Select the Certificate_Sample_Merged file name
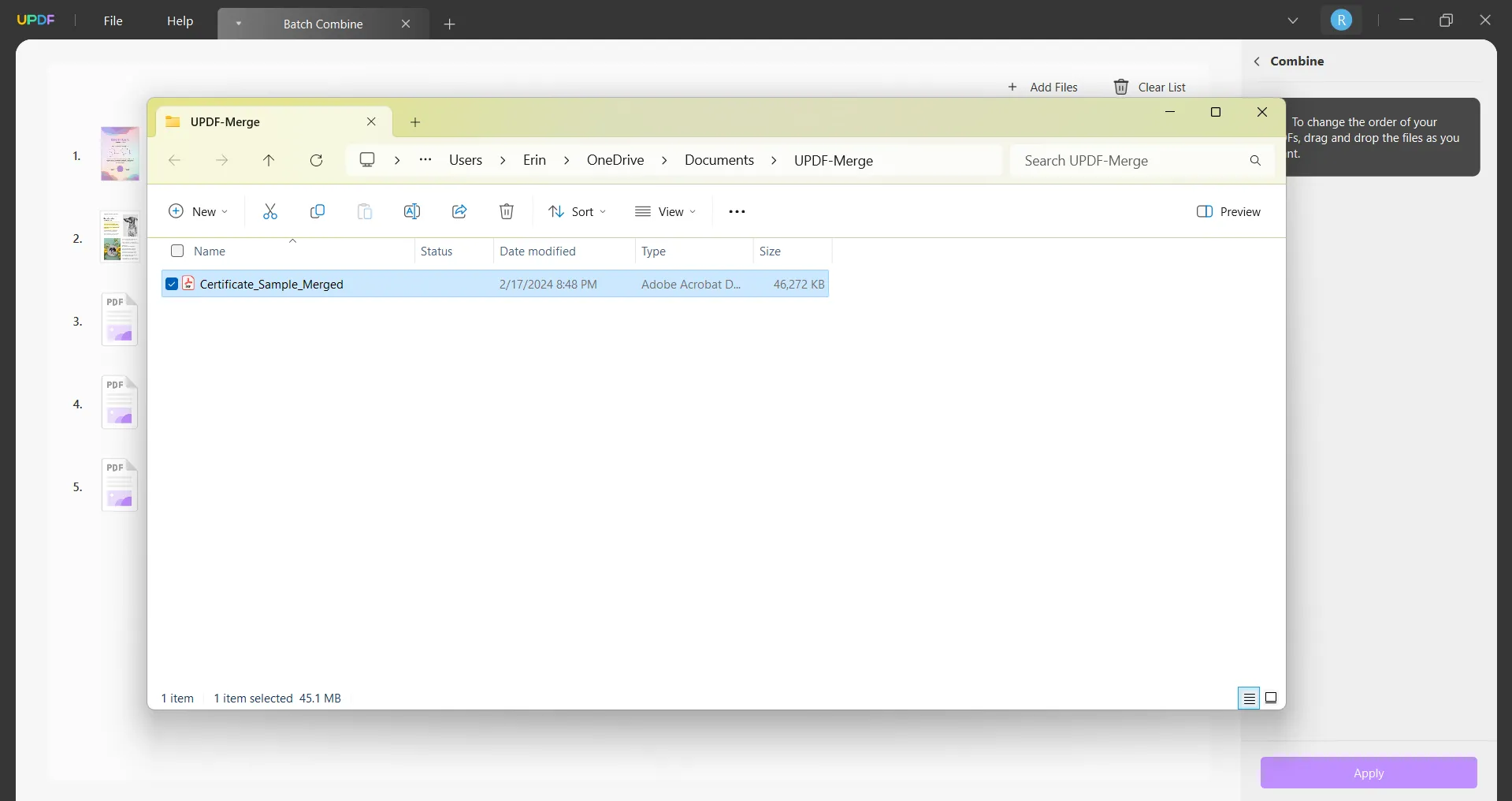Screen dimensions: 1512x801 (x=271, y=284)
